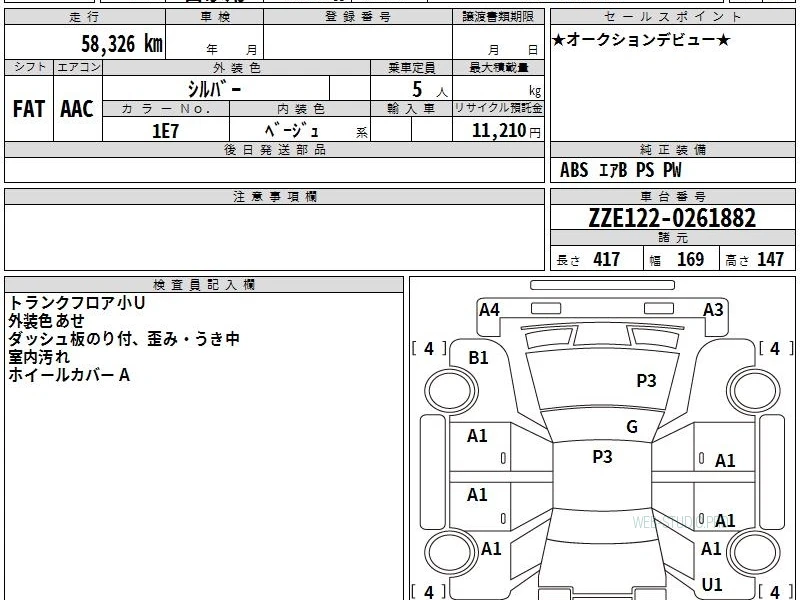Viewport: 800px width, 600px height.
Task: Click the P3 mark on the roof
Action: click(x=602, y=457)
